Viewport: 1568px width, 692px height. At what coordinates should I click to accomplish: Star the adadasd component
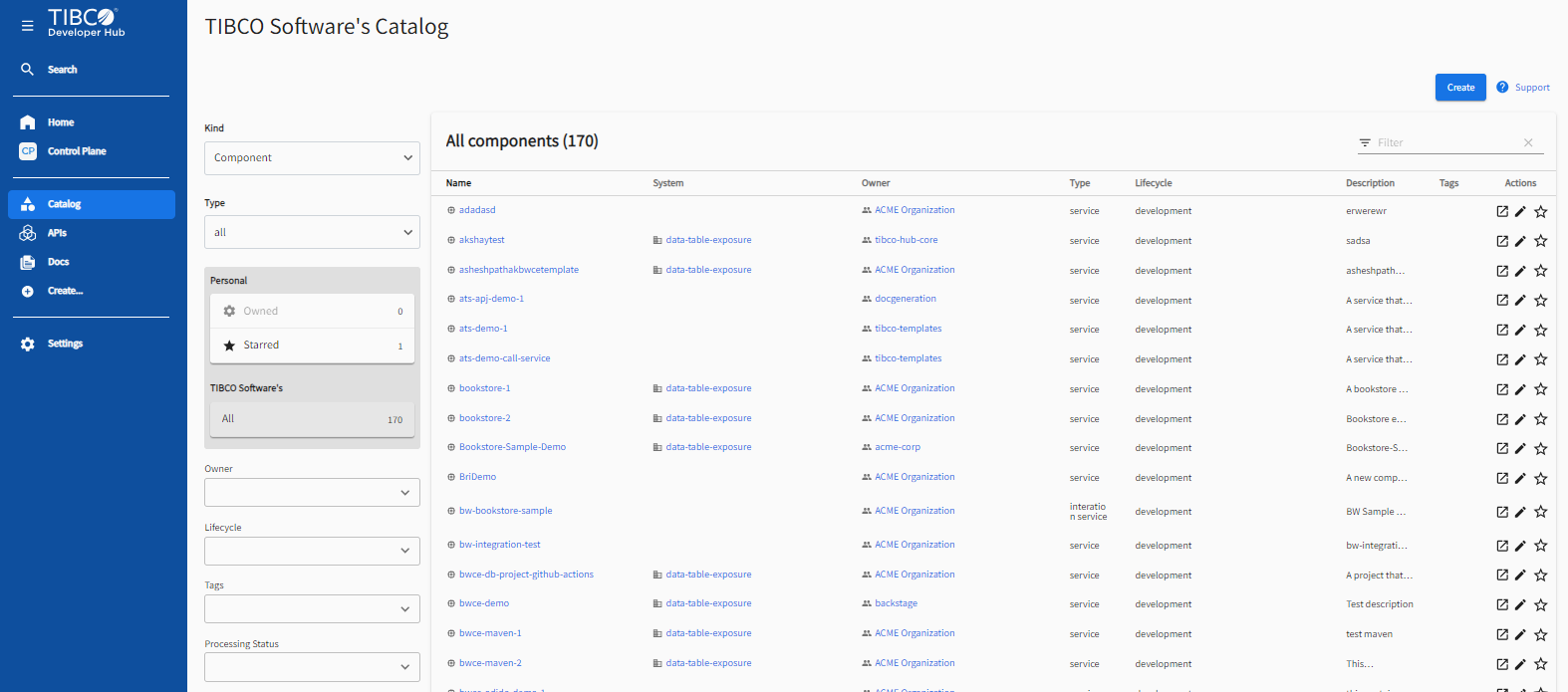pyautogui.click(x=1541, y=211)
